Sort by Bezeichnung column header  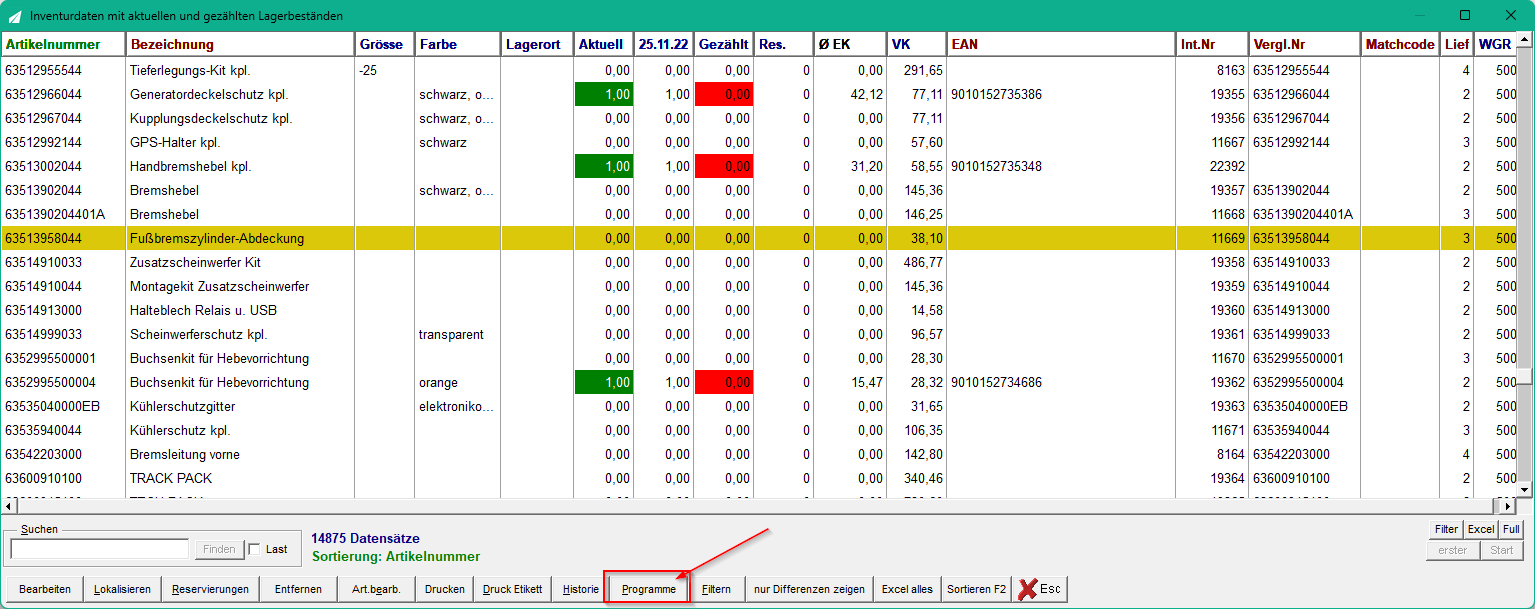[x=241, y=45]
